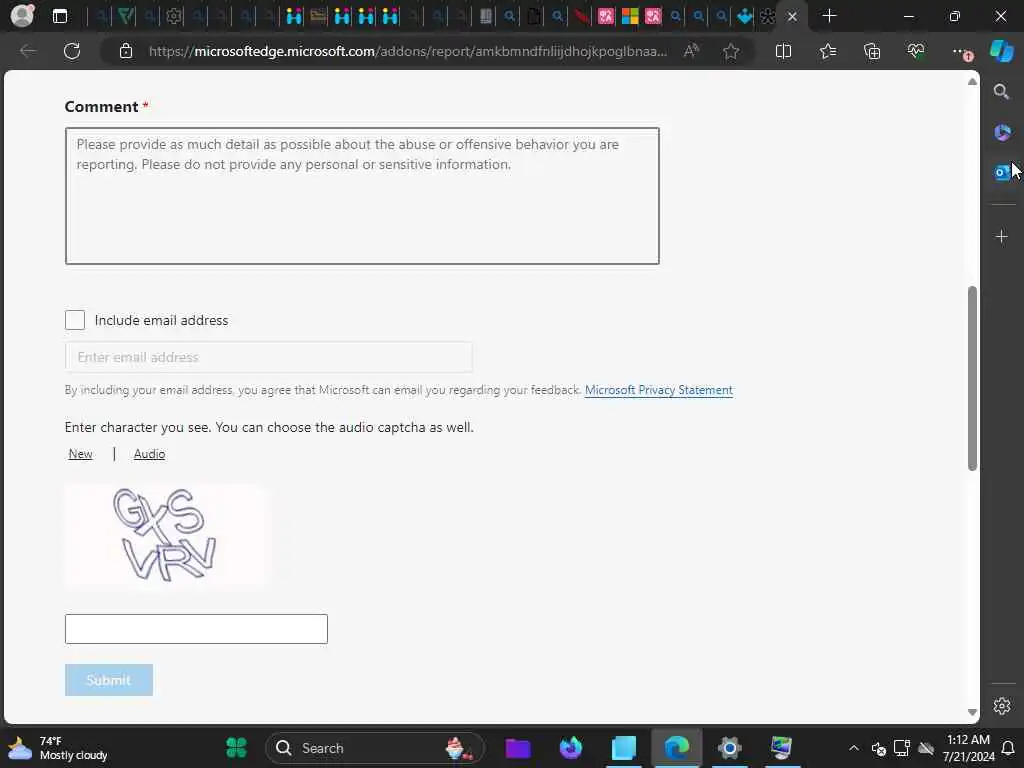Screen dimensions: 1024x768
Task: Click the vertical scrollbar thumb
Action: 972,378
